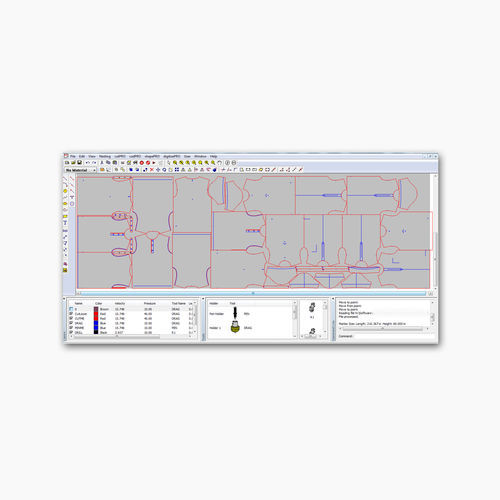Open the No Material dropdown
Image resolution: width=500 pixels, height=500 pixels.
[x=80, y=170]
